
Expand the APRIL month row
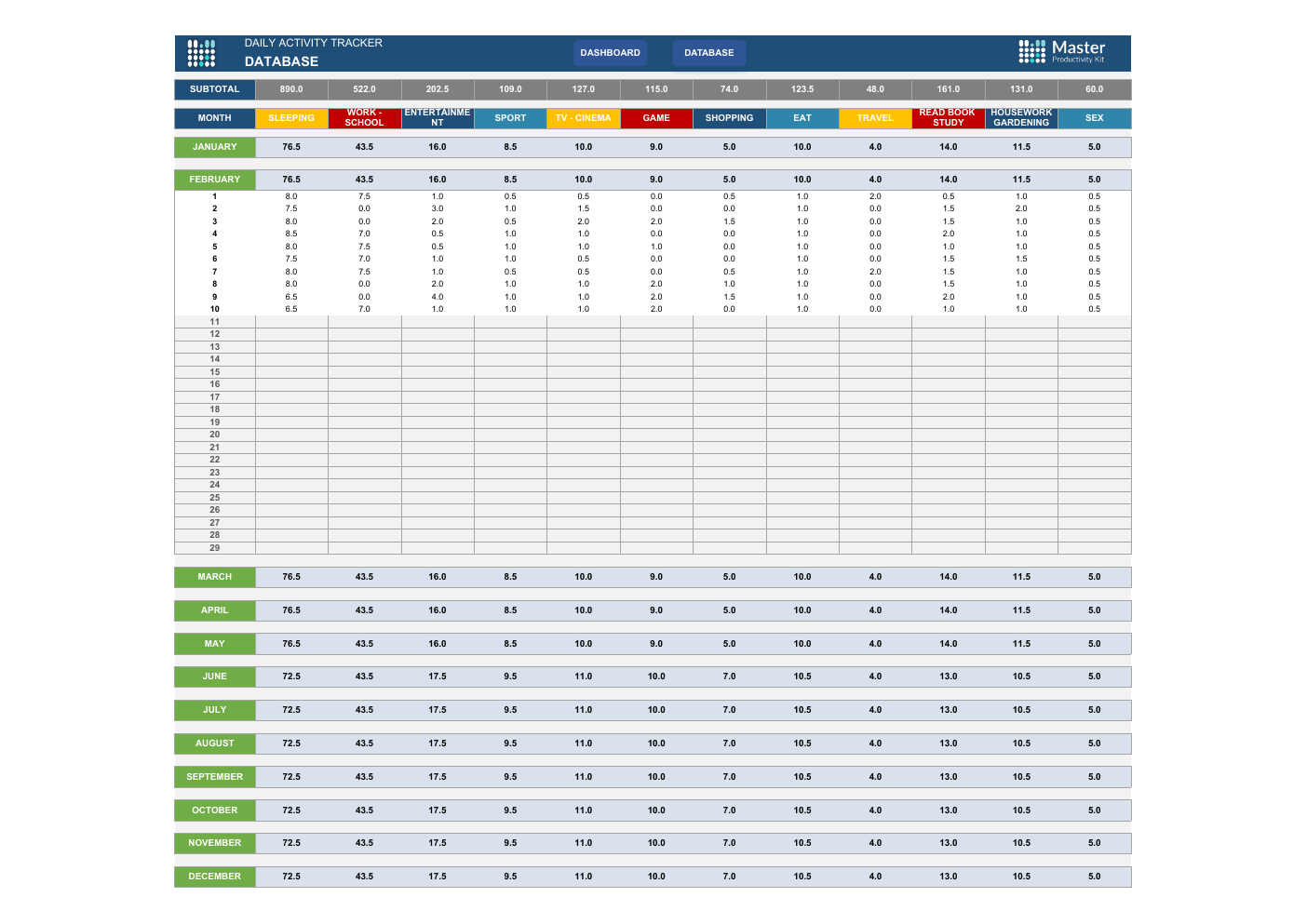click(215, 610)
